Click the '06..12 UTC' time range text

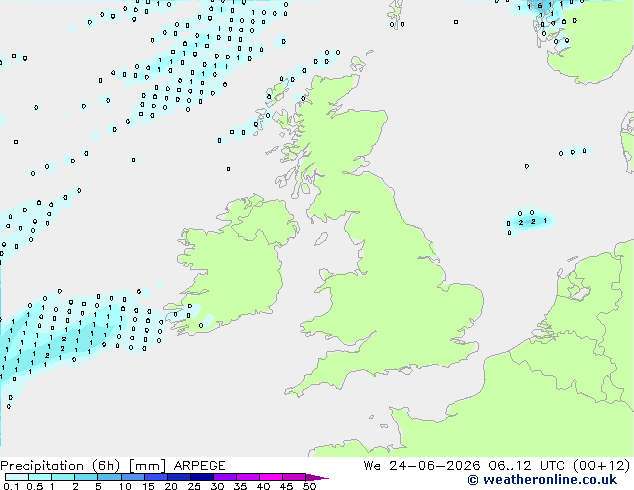[x=528, y=466]
